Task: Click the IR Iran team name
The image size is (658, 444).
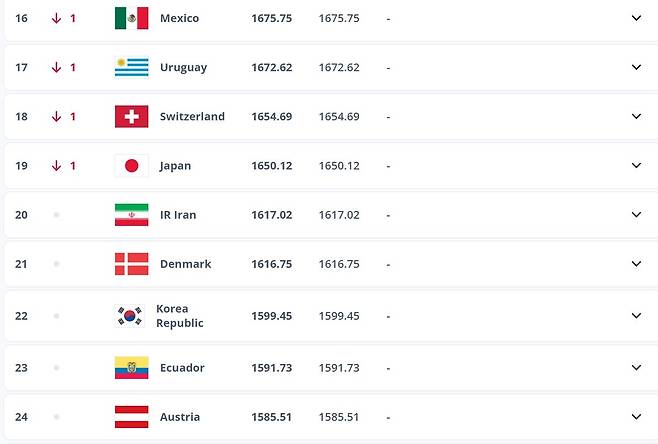Action: [x=178, y=215]
